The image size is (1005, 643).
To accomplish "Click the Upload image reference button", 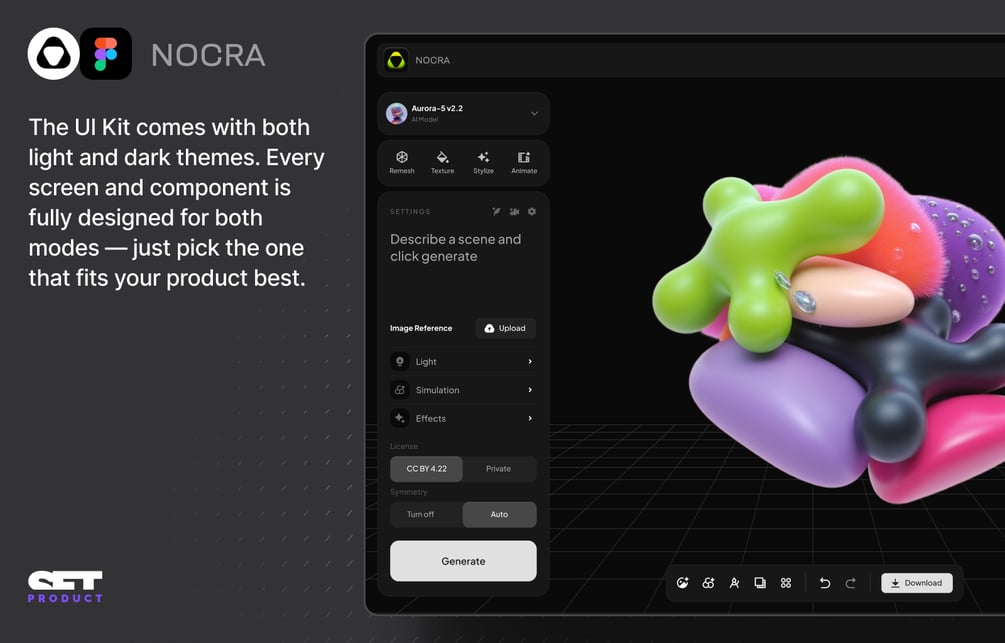I will pos(506,328).
